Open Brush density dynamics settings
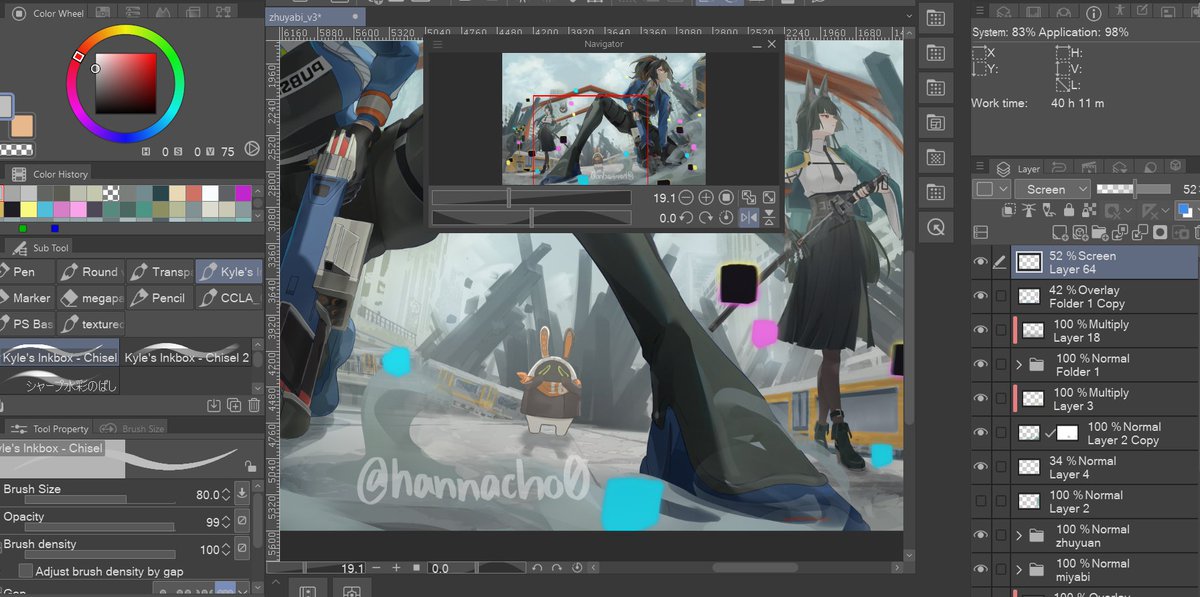The image size is (1200, 597). coord(242,549)
